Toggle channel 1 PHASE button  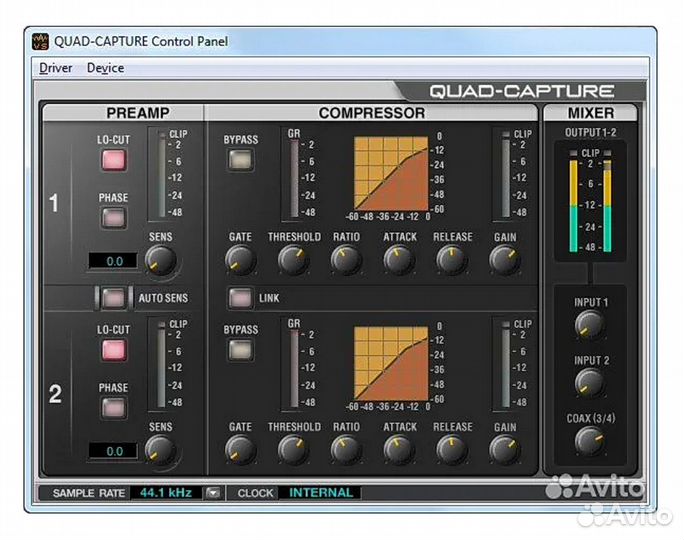114,218
